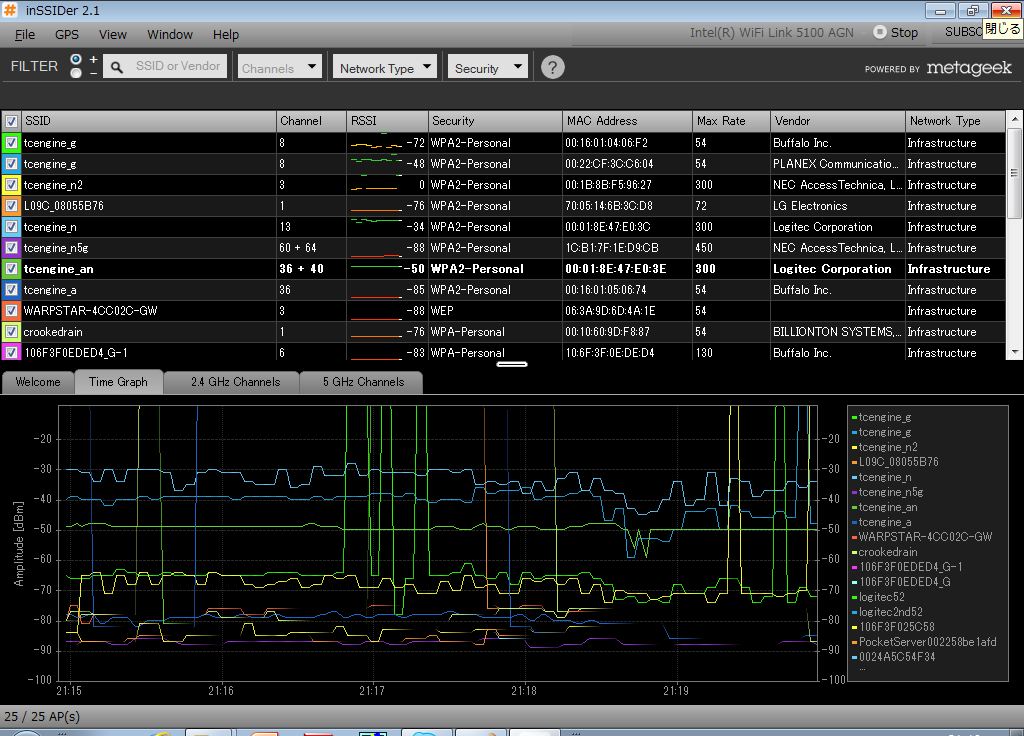Toggle the WARPSTAR-4CC02C-GW row checkbox
Viewport: 1024px width, 736px height.
click(12, 311)
